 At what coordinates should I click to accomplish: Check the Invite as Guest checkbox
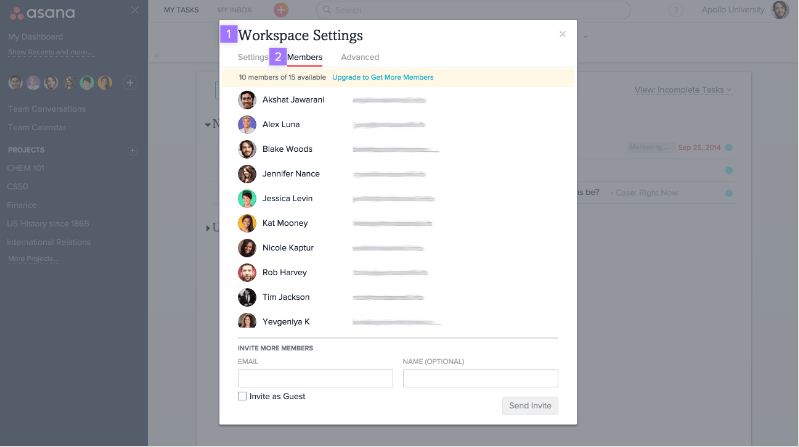pyautogui.click(x=242, y=396)
